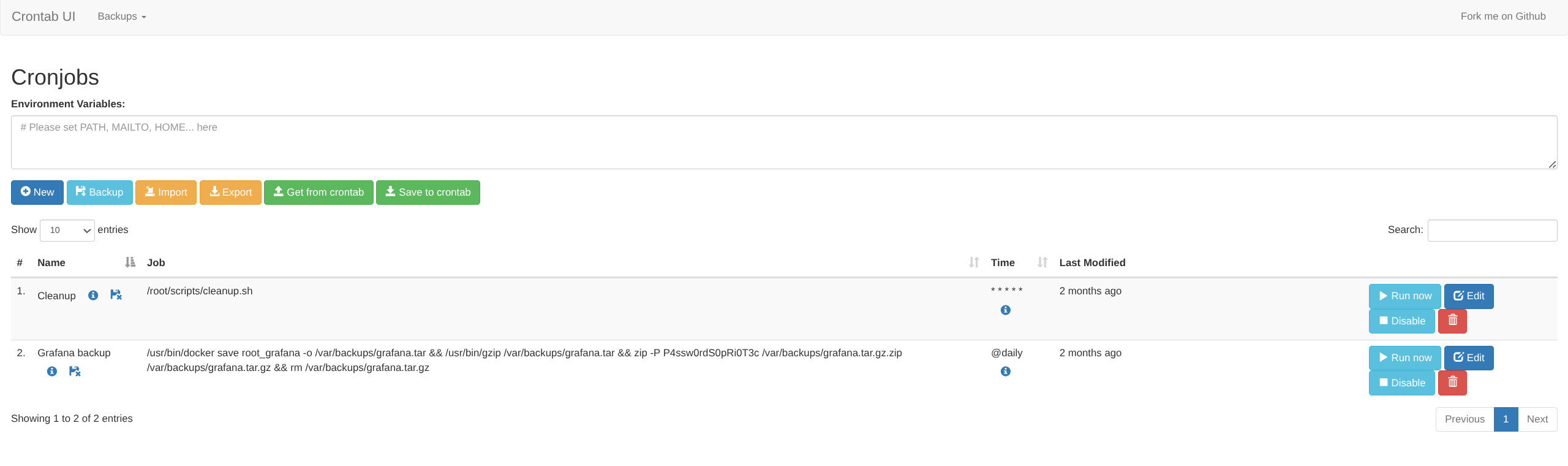Click the save icon under Grafana backup

click(75, 371)
